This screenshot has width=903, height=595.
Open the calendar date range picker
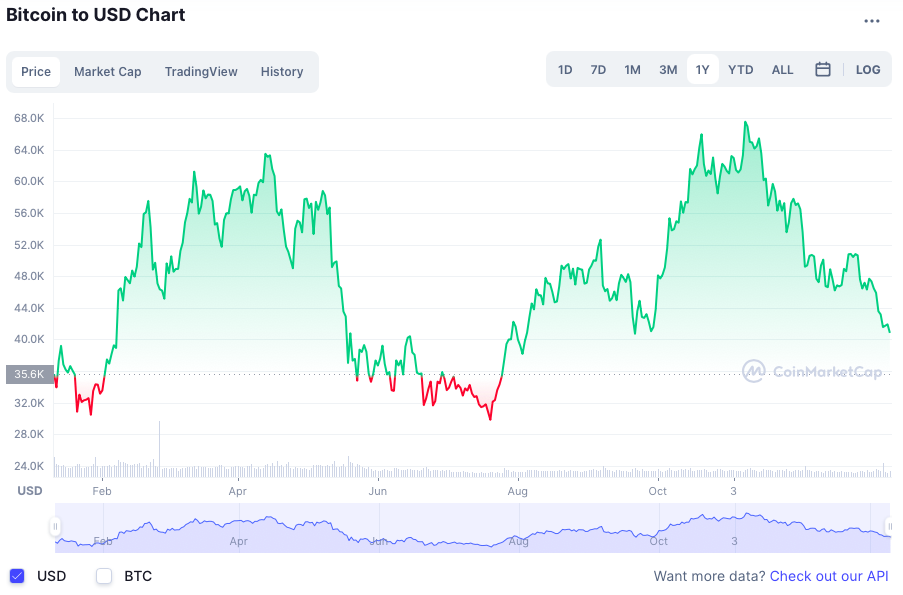point(823,70)
